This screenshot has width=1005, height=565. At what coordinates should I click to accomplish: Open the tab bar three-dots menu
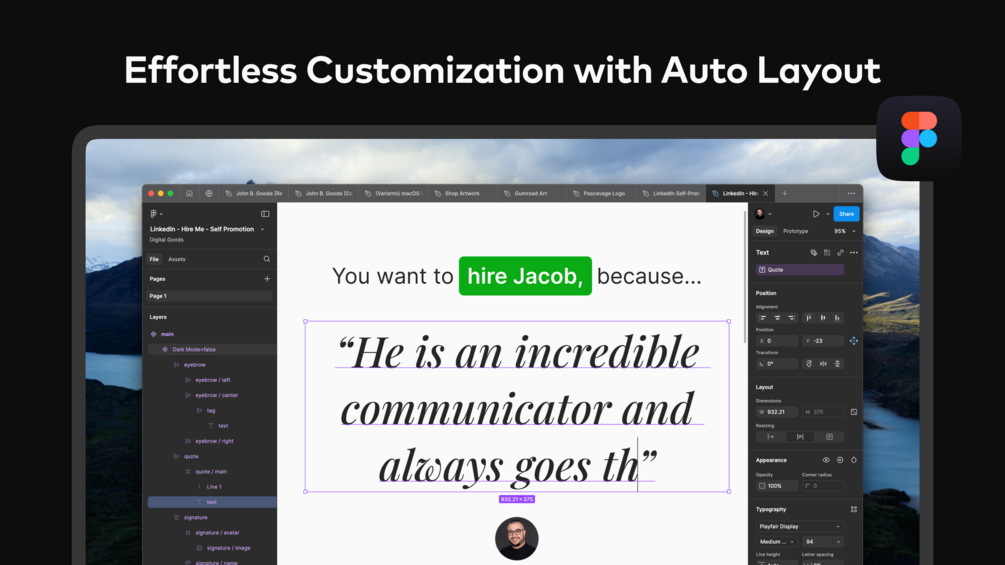[851, 193]
